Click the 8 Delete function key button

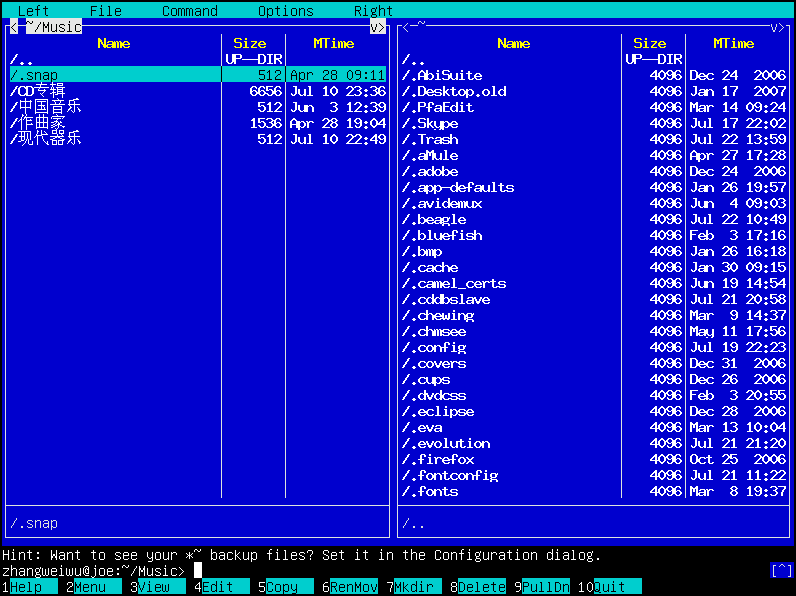pos(481,587)
